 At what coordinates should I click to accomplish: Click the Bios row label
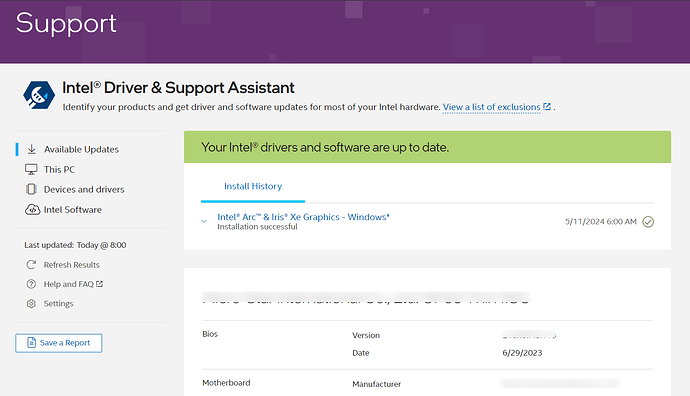click(x=210, y=334)
